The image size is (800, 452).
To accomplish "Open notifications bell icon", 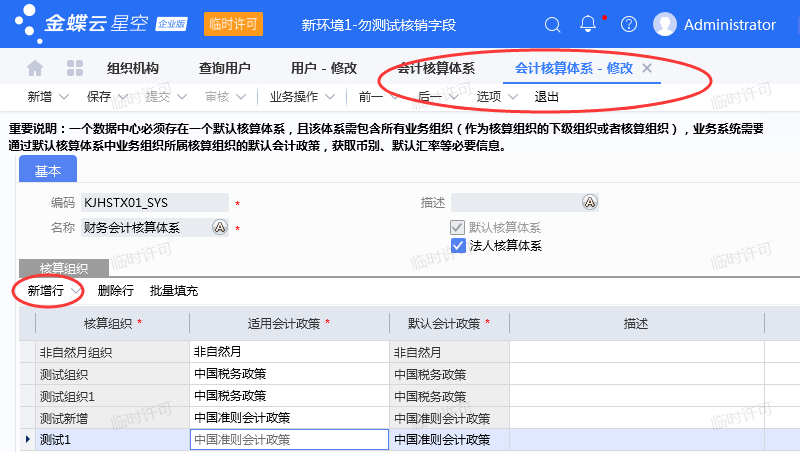I will click(x=588, y=24).
